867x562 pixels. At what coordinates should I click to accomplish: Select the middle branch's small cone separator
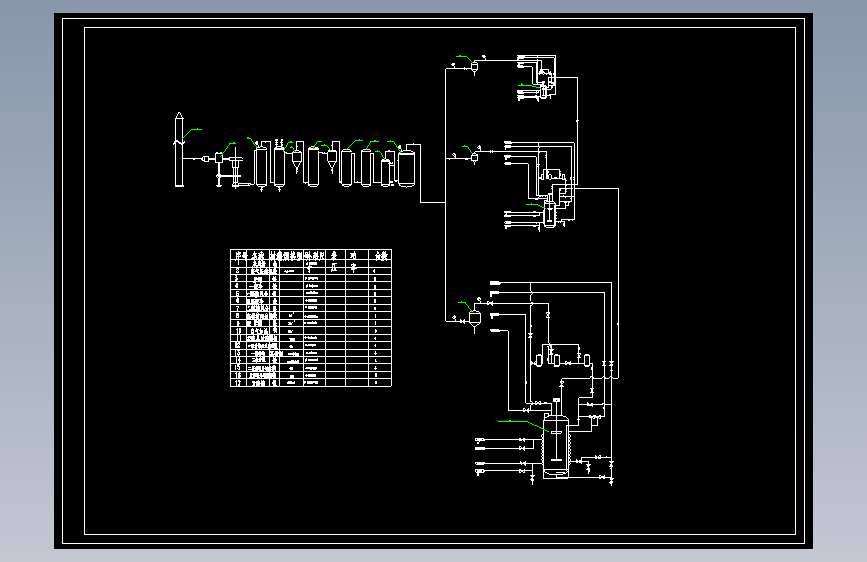point(474,159)
